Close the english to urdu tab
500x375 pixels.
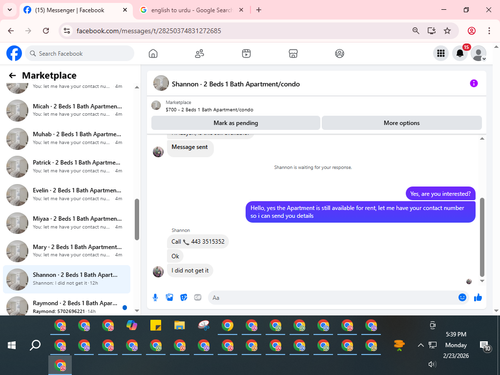point(241,10)
